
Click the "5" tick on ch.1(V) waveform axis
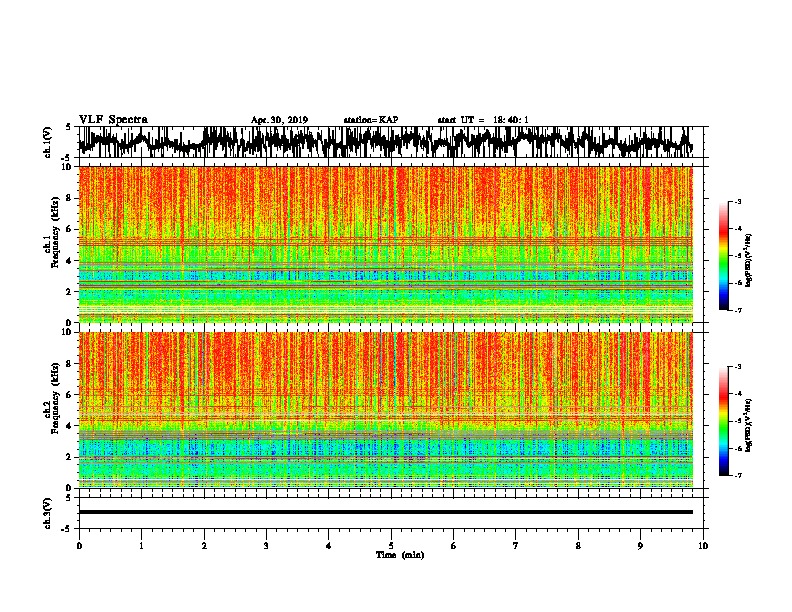(x=69, y=127)
